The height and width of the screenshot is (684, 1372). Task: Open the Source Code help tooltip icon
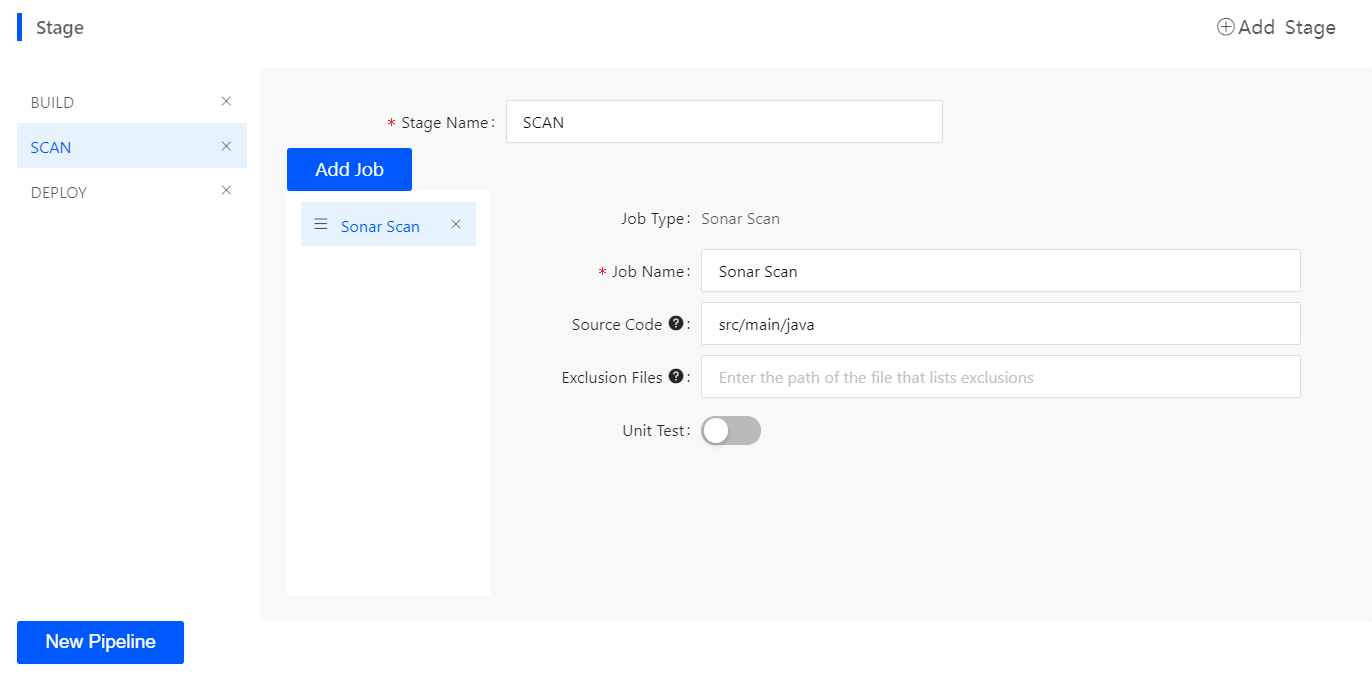click(676, 324)
